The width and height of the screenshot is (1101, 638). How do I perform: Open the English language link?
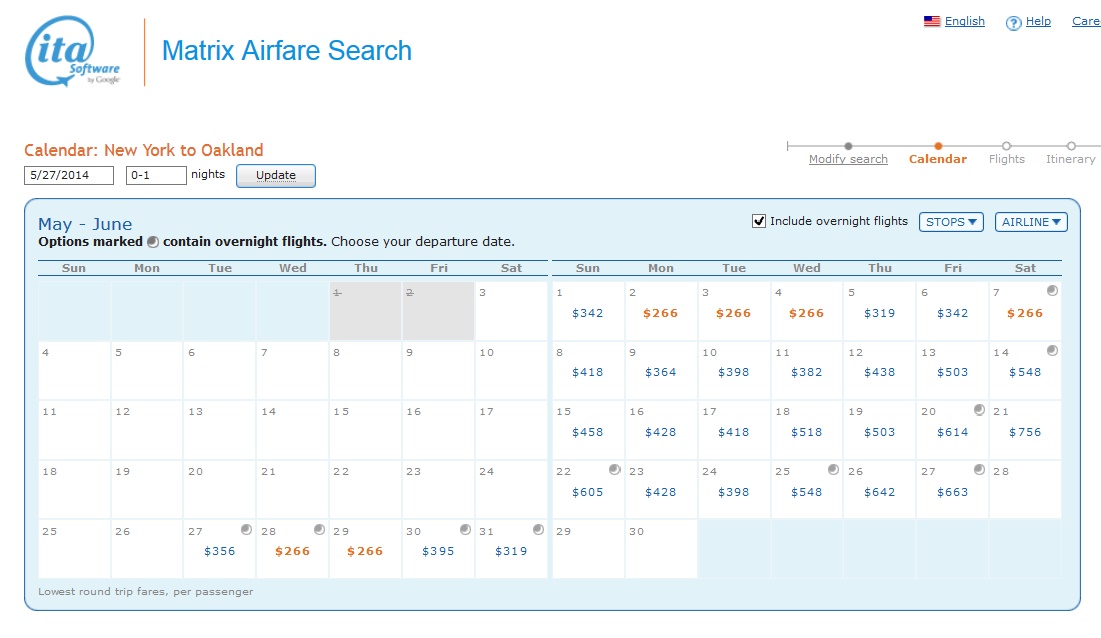tap(964, 21)
